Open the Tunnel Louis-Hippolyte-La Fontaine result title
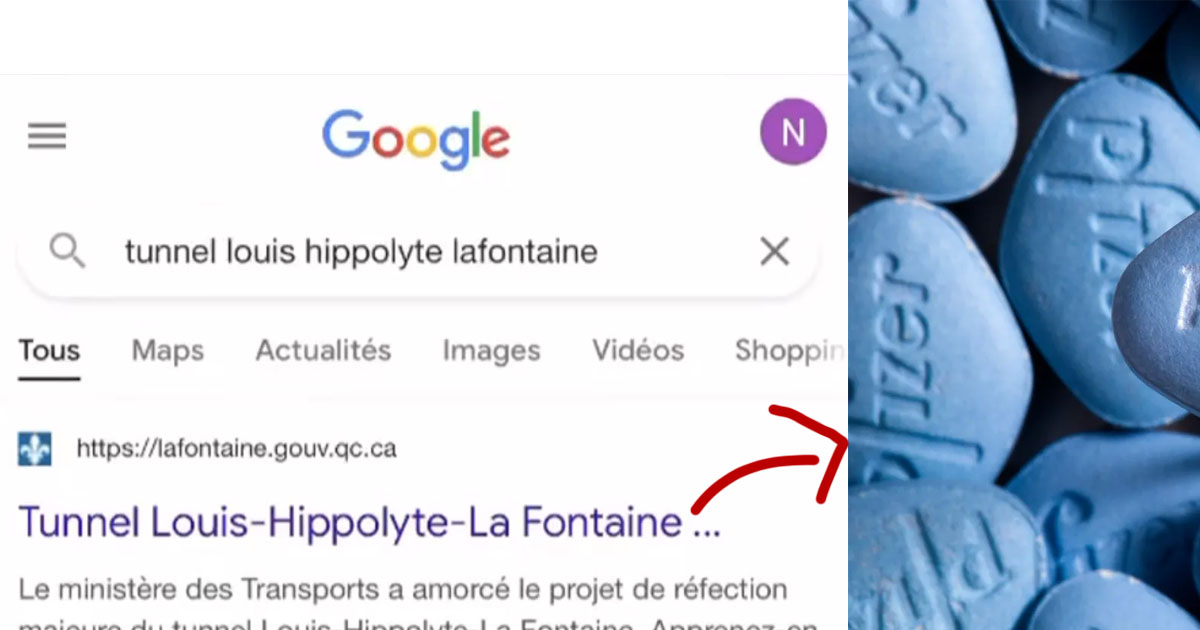The image size is (1200, 630). (x=369, y=523)
